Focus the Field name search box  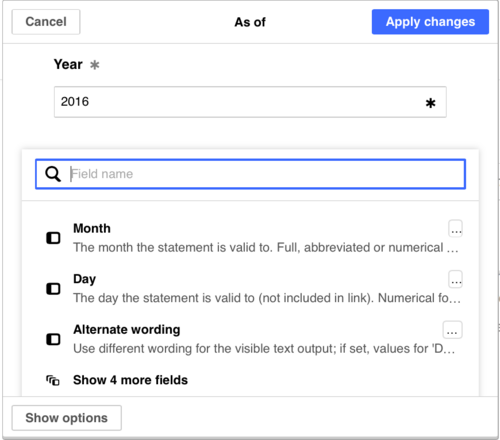coord(250,174)
